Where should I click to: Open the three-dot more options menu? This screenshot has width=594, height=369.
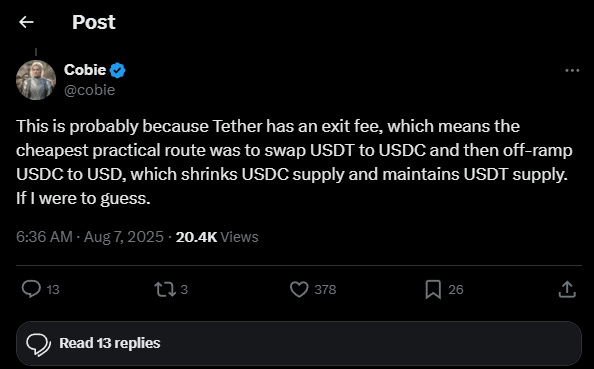tap(572, 70)
